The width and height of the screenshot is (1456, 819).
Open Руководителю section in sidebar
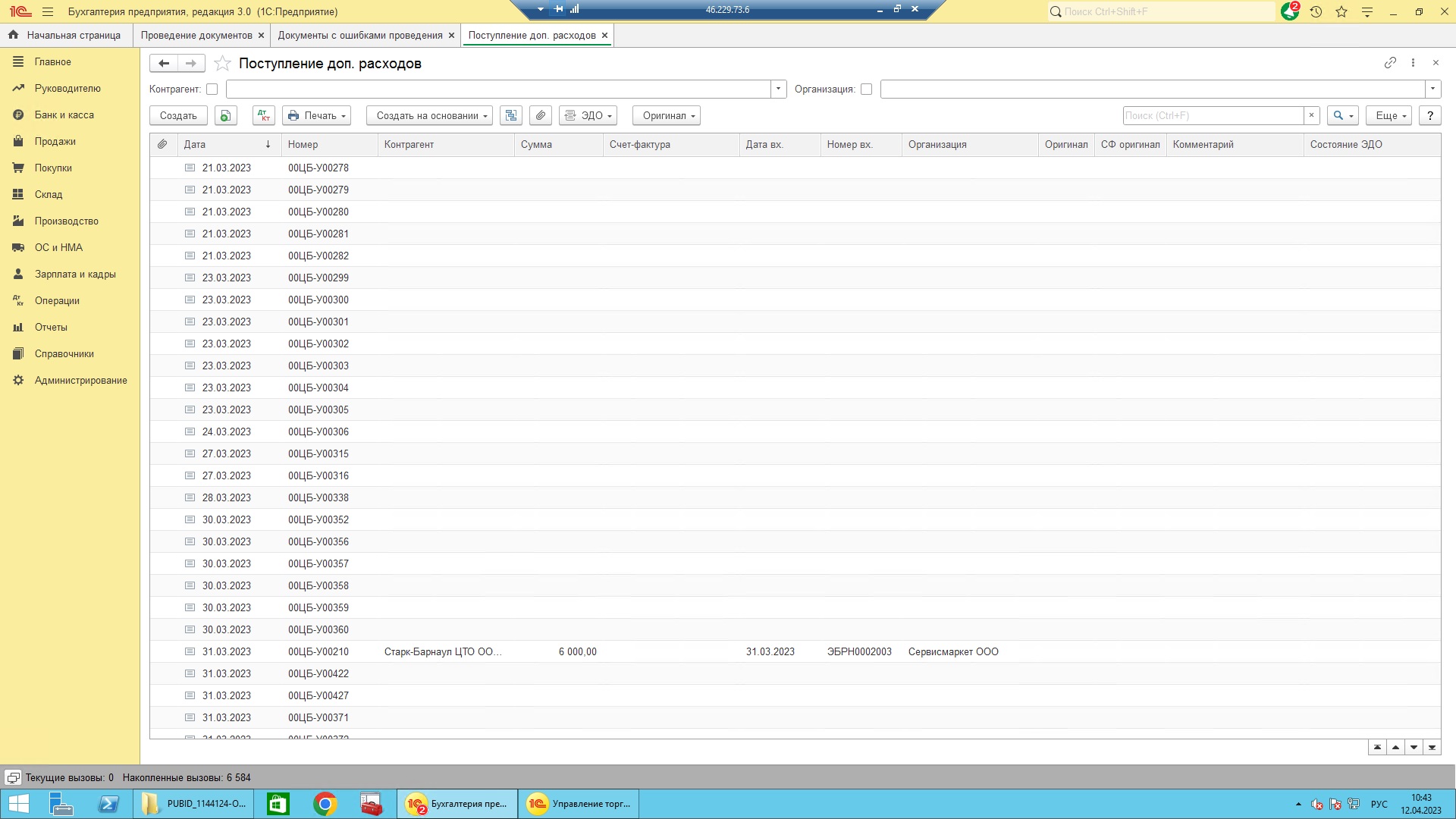(x=67, y=89)
